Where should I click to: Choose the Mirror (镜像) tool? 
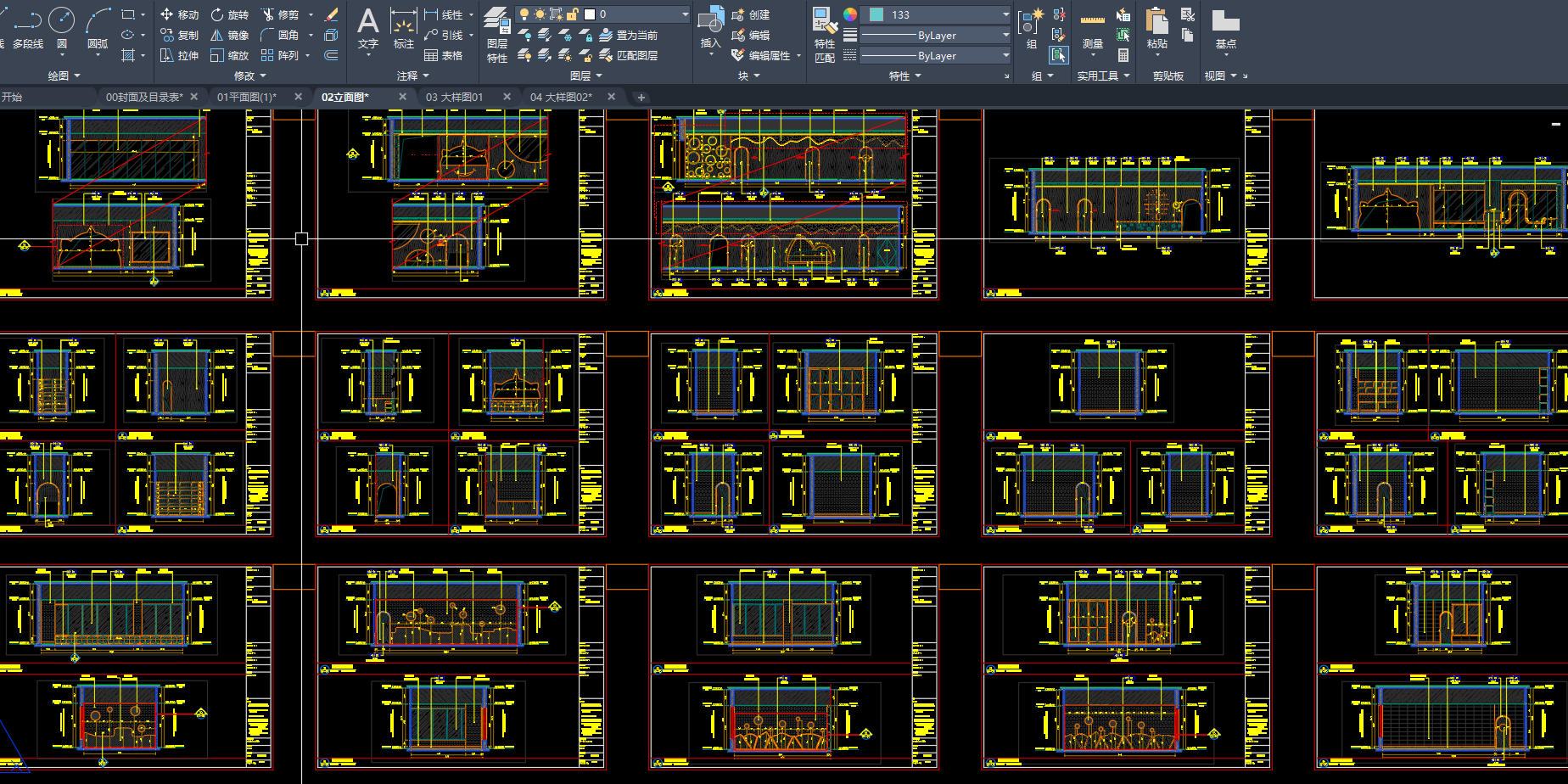tap(229, 35)
